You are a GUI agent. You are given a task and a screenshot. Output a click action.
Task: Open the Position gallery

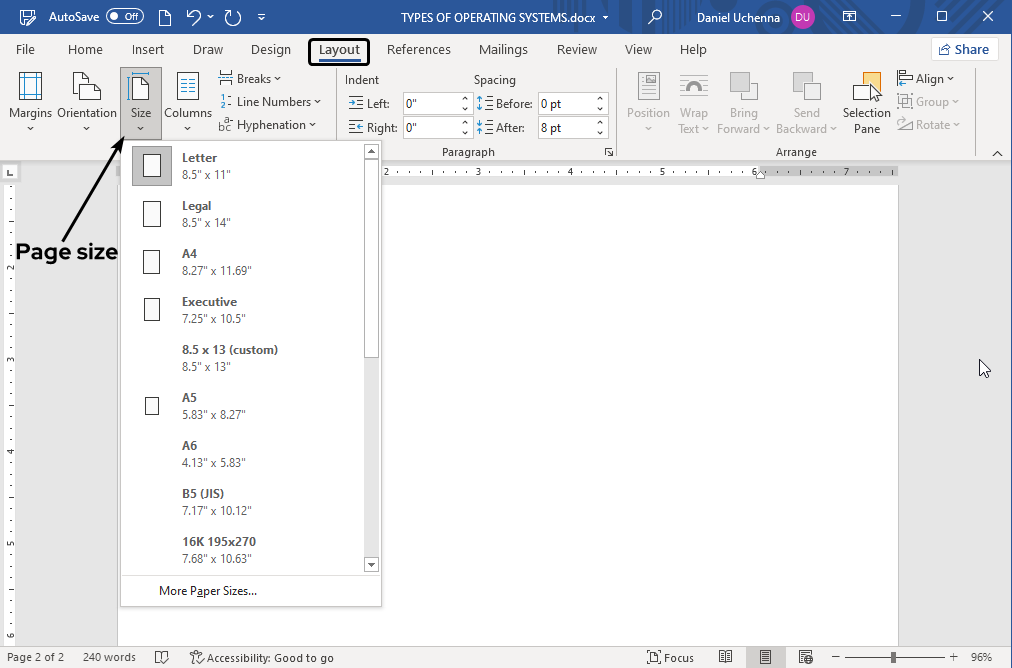click(x=647, y=102)
